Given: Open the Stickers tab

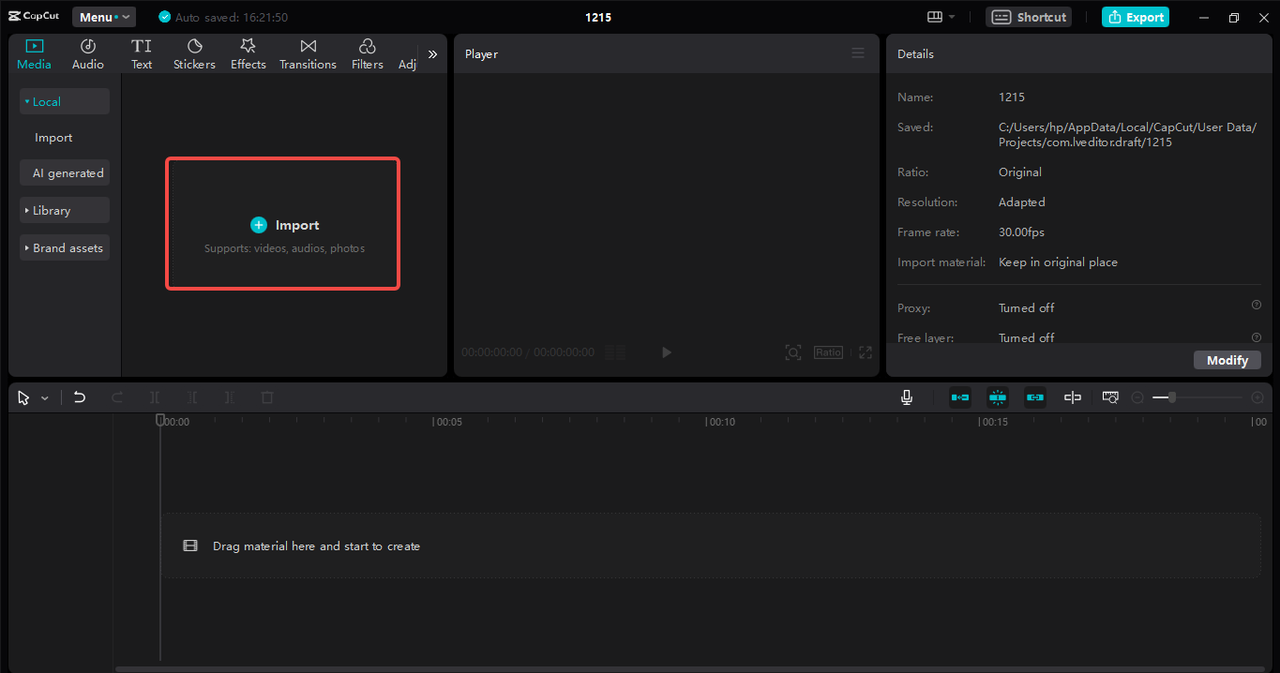Looking at the screenshot, I should 194,54.
